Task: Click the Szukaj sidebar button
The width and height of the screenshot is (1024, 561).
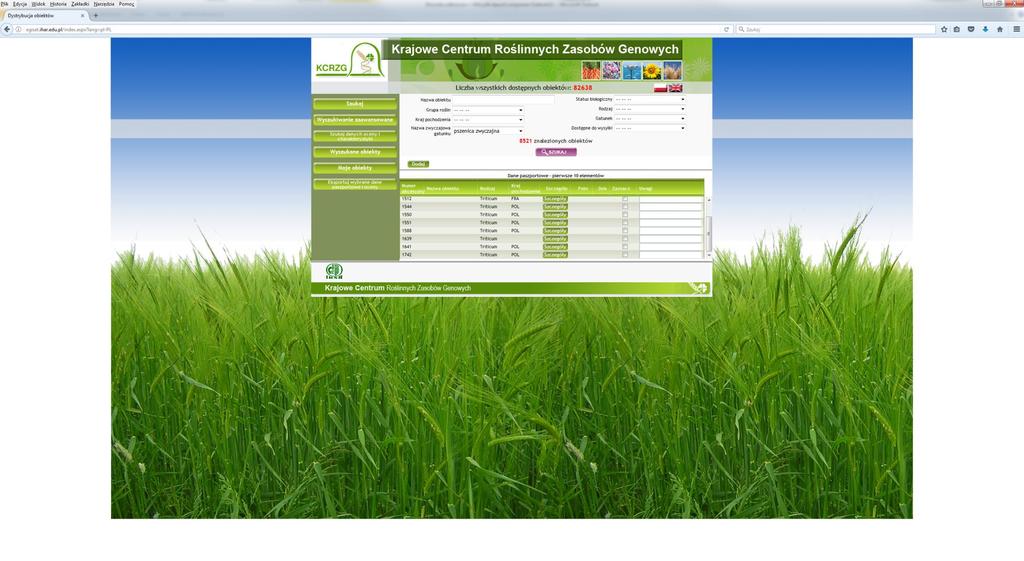Action: 355,104
